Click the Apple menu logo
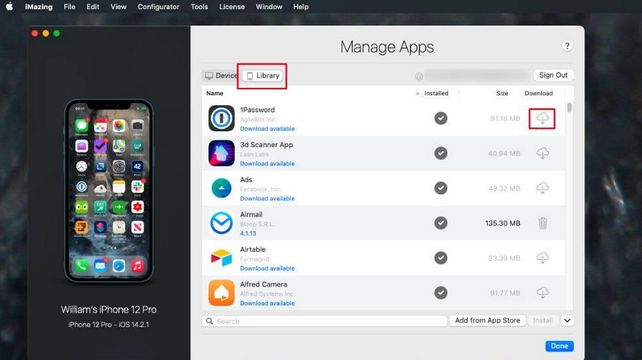 click(9, 7)
